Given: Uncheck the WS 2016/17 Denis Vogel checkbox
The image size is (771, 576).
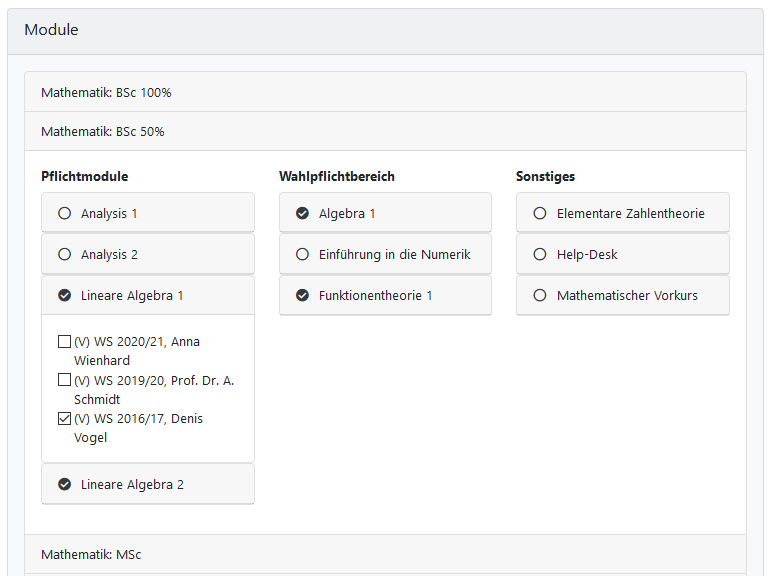Looking at the screenshot, I should click(x=65, y=419).
